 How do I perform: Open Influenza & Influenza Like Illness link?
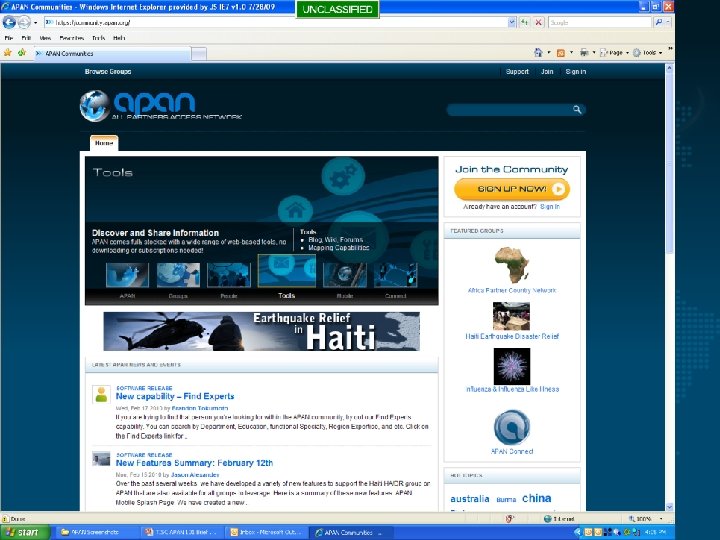point(512,389)
